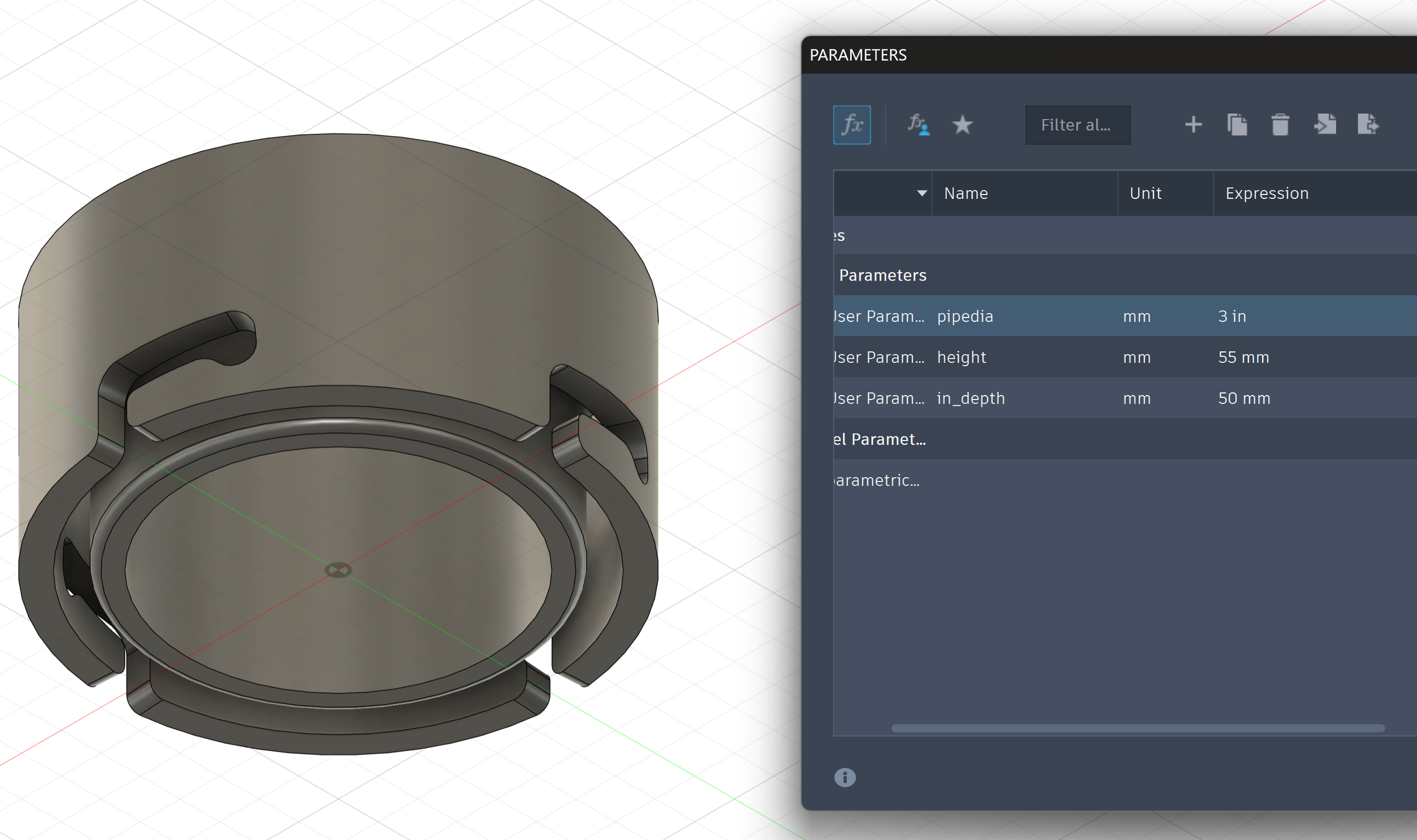
Task: Toggle the favorites star filter
Action: (x=962, y=125)
